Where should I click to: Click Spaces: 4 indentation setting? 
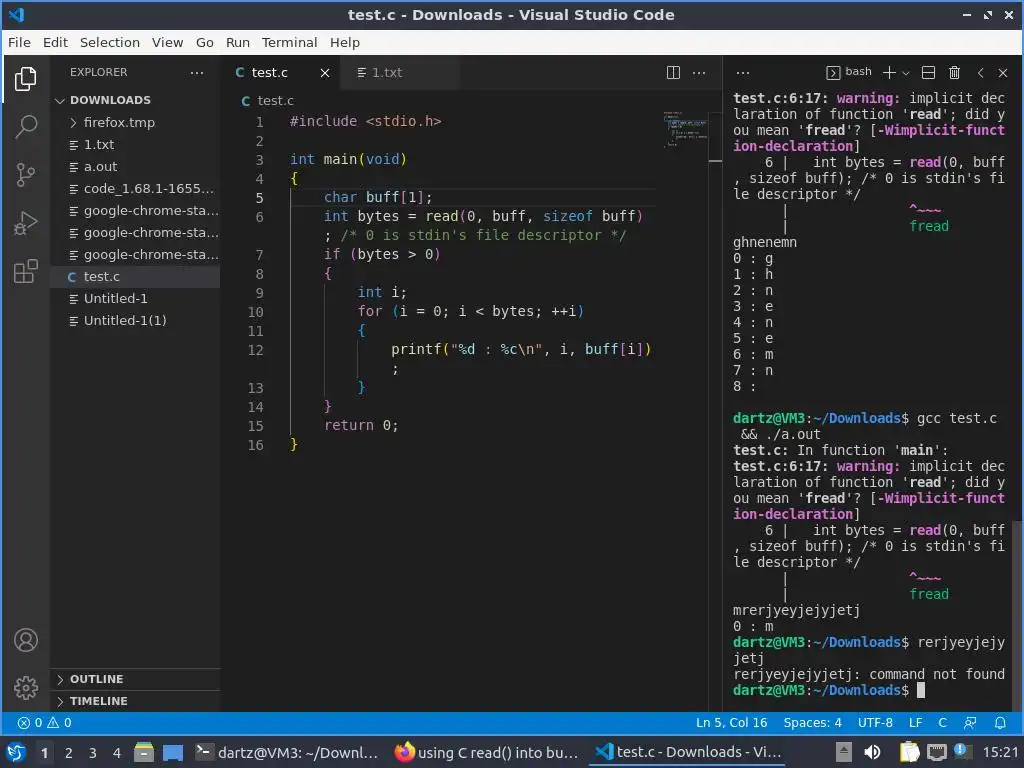point(812,723)
